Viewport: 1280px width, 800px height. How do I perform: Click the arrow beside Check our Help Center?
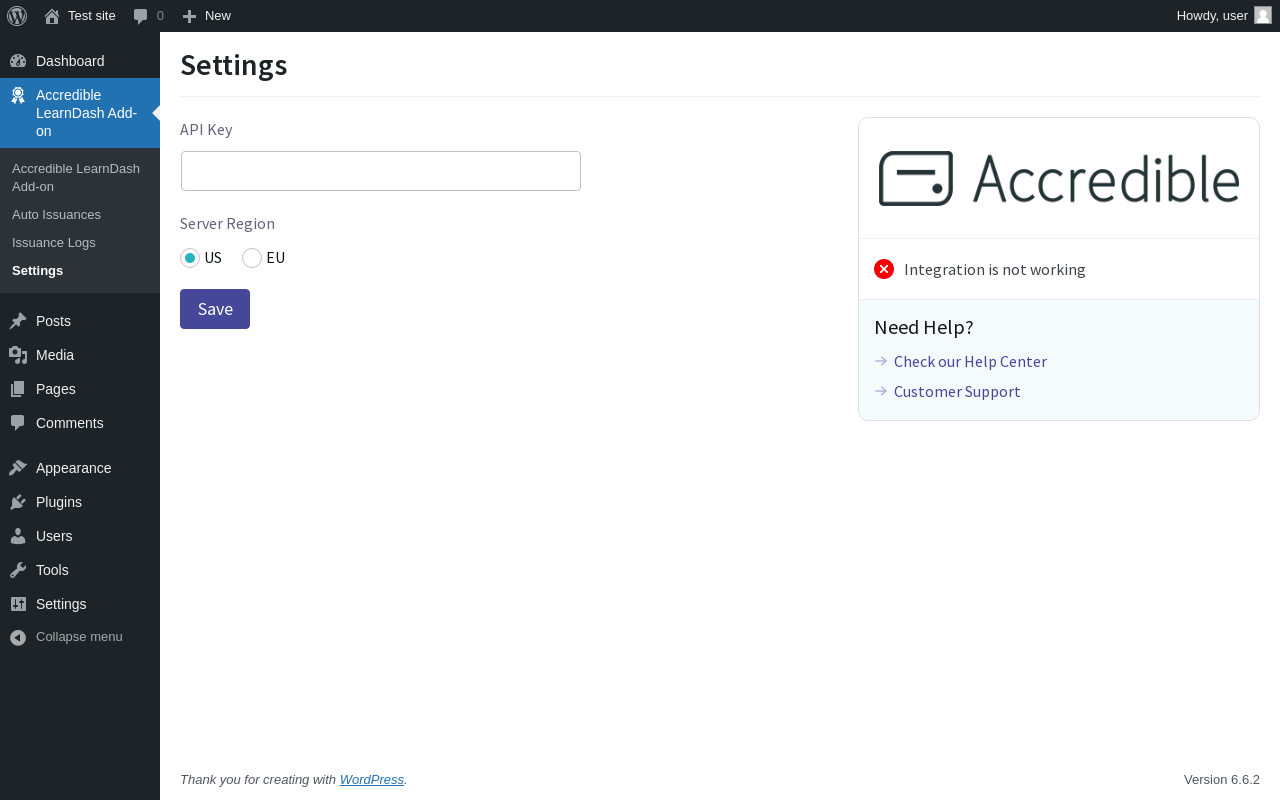pos(881,361)
